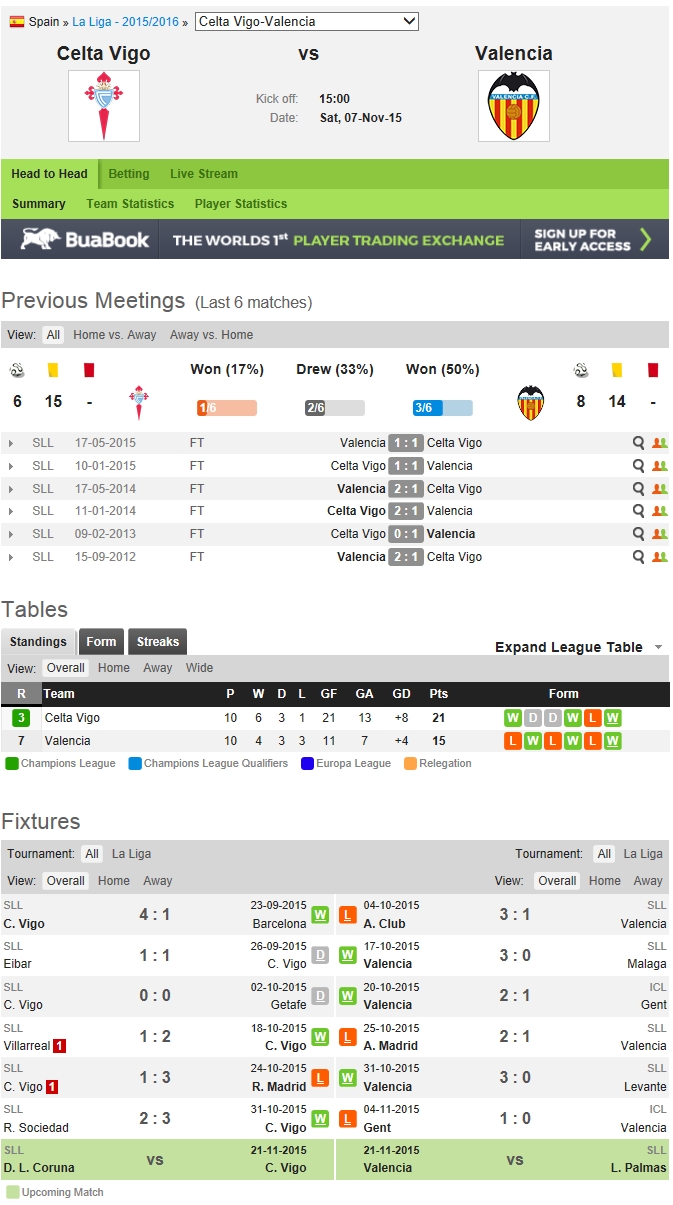
Task: Open the Betting tab
Action: tap(129, 174)
